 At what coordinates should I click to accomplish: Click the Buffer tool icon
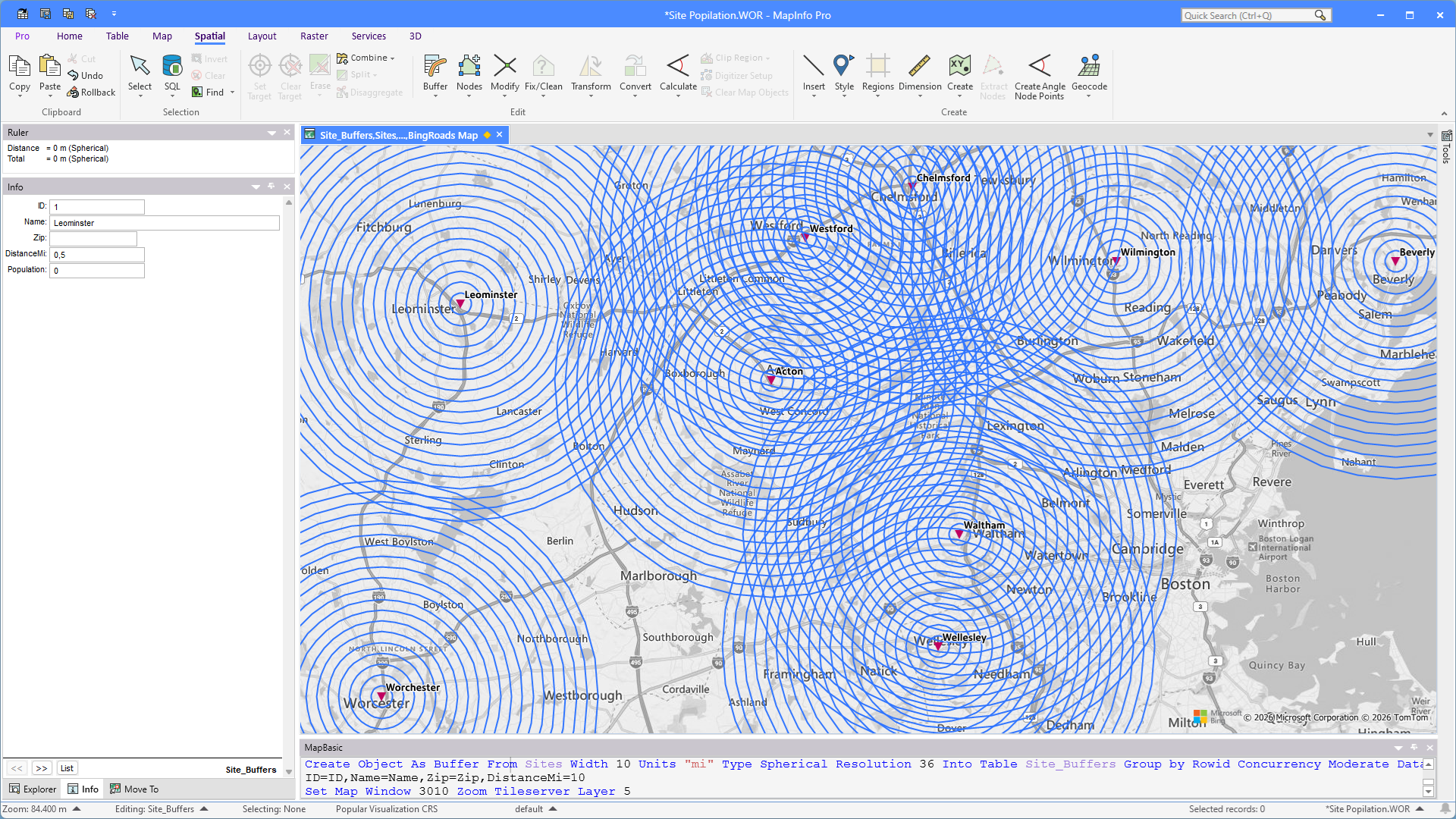[x=435, y=67]
